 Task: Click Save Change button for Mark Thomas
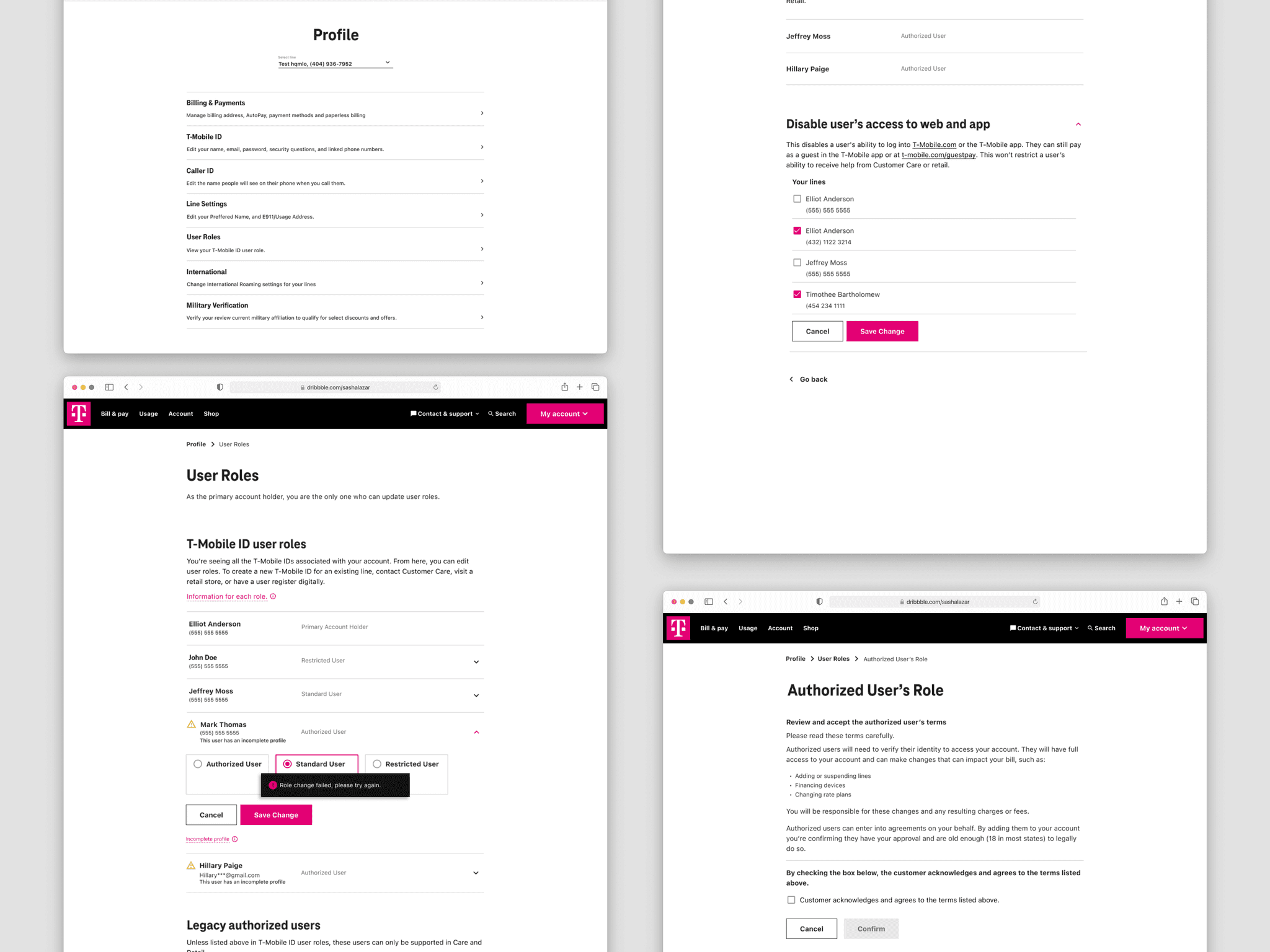[x=276, y=813]
